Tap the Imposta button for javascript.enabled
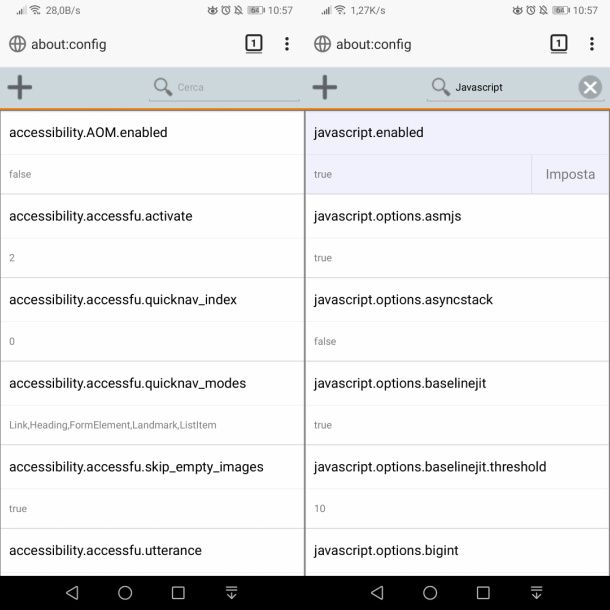Image resolution: width=610 pixels, height=610 pixels. (x=570, y=174)
